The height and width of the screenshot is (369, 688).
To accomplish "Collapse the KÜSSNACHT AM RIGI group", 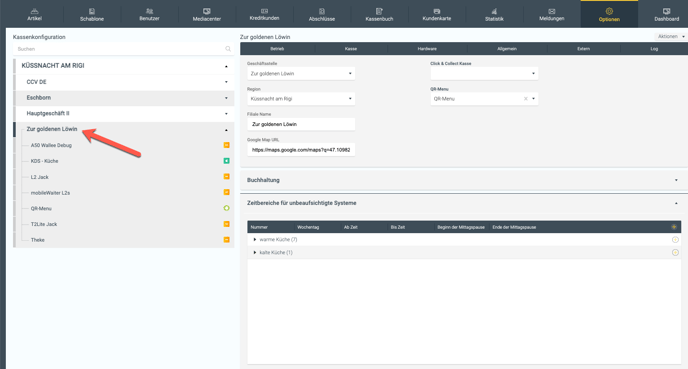I will click(x=226, y=66).
